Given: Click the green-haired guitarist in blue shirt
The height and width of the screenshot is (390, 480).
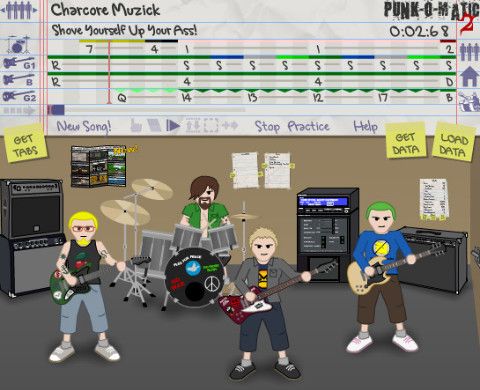Looking at the screenshot, I should [x=383, y=277].
